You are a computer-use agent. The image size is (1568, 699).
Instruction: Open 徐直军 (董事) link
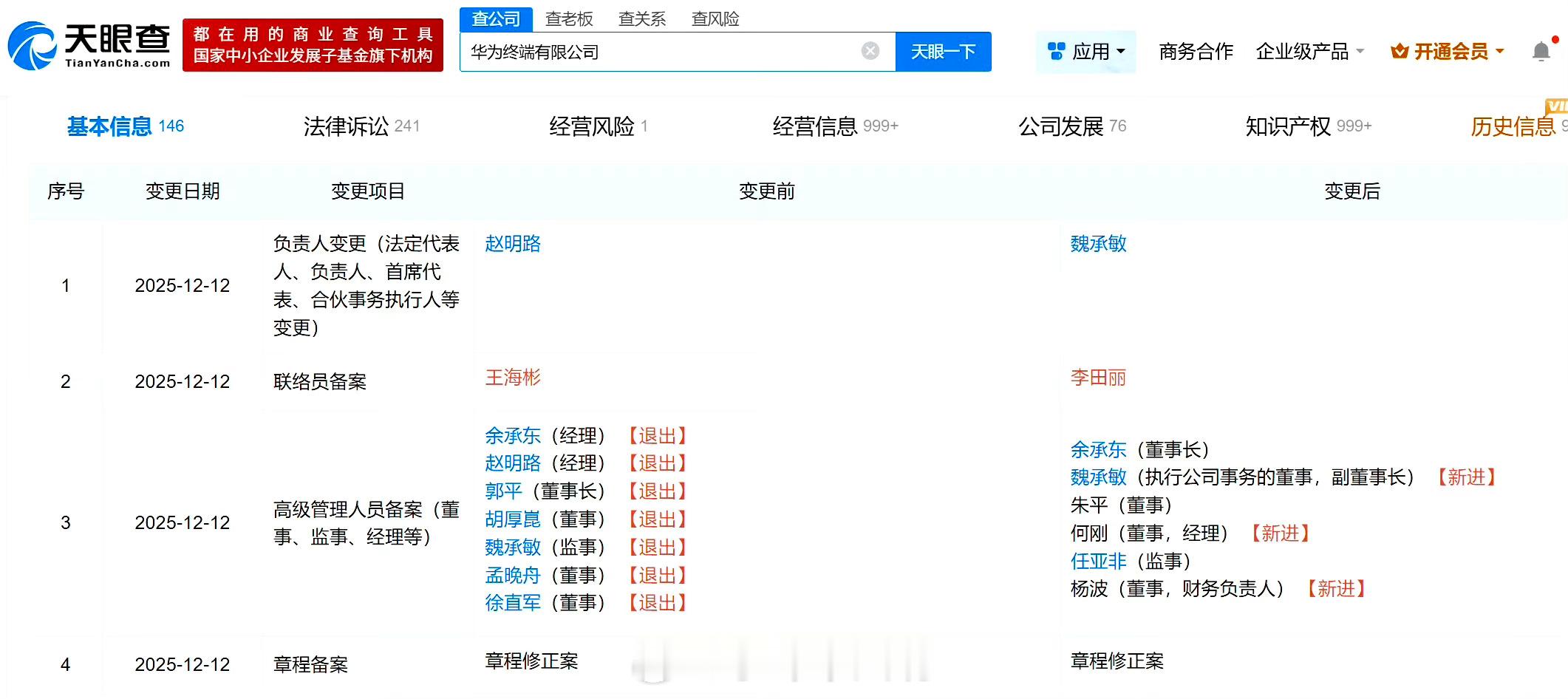[513, 603]
